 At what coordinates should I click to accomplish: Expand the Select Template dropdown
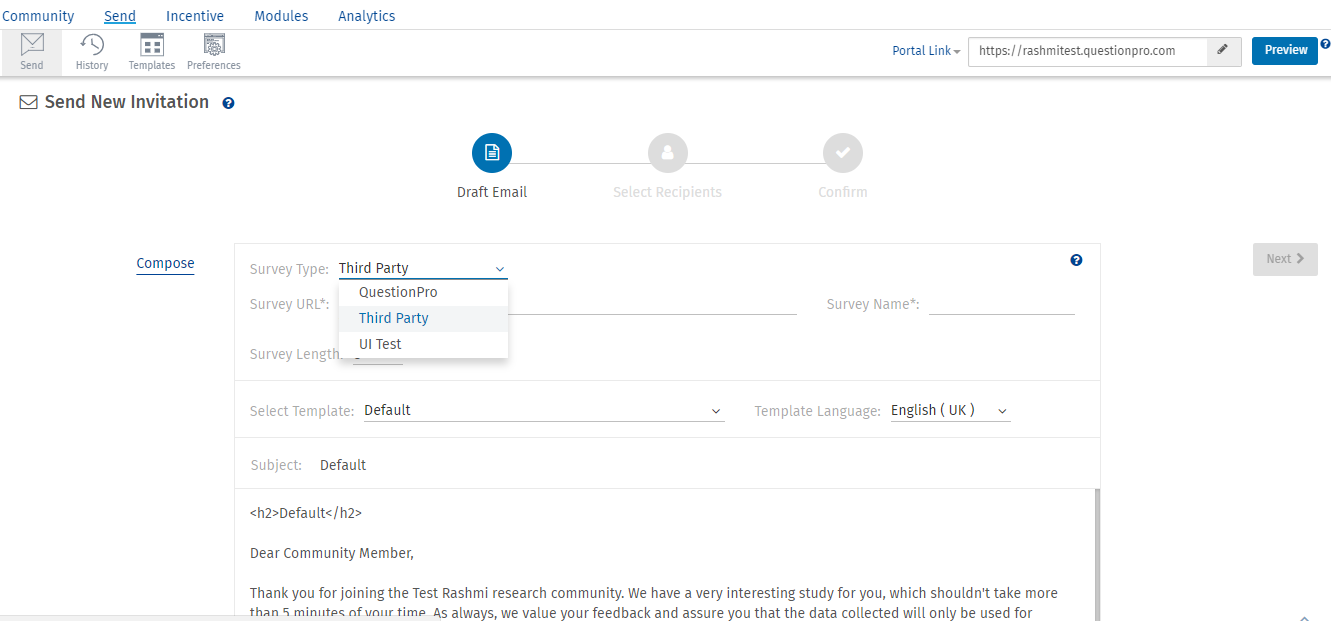[543, 410]
